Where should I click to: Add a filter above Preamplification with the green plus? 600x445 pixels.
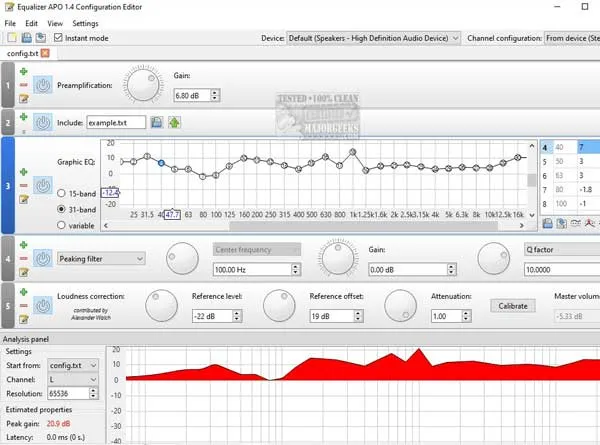click(24, 71)
